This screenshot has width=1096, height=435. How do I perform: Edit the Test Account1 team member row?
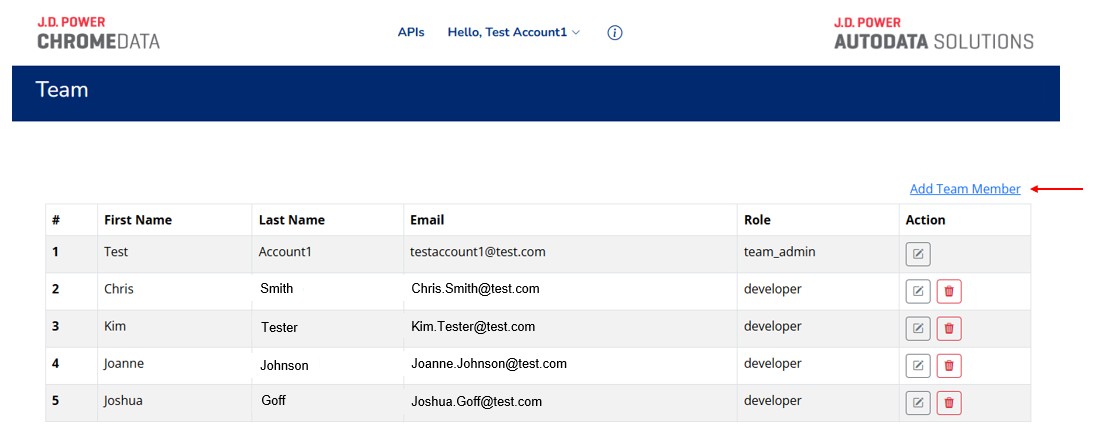918,254
